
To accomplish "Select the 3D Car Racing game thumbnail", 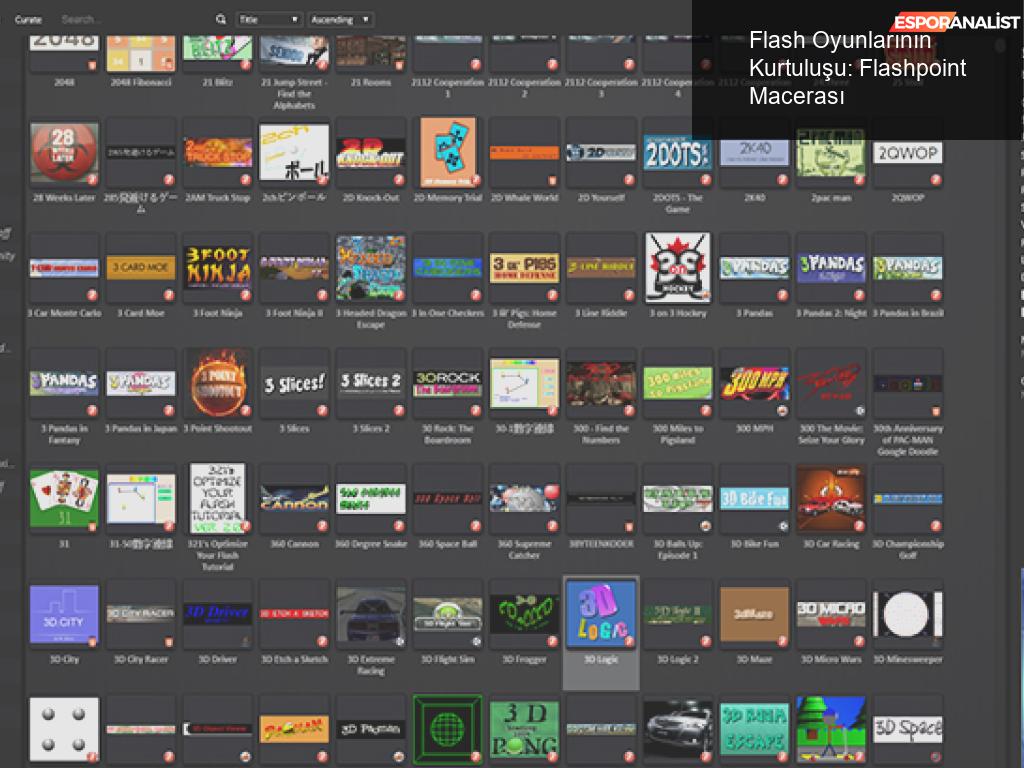I will [831, 499].
